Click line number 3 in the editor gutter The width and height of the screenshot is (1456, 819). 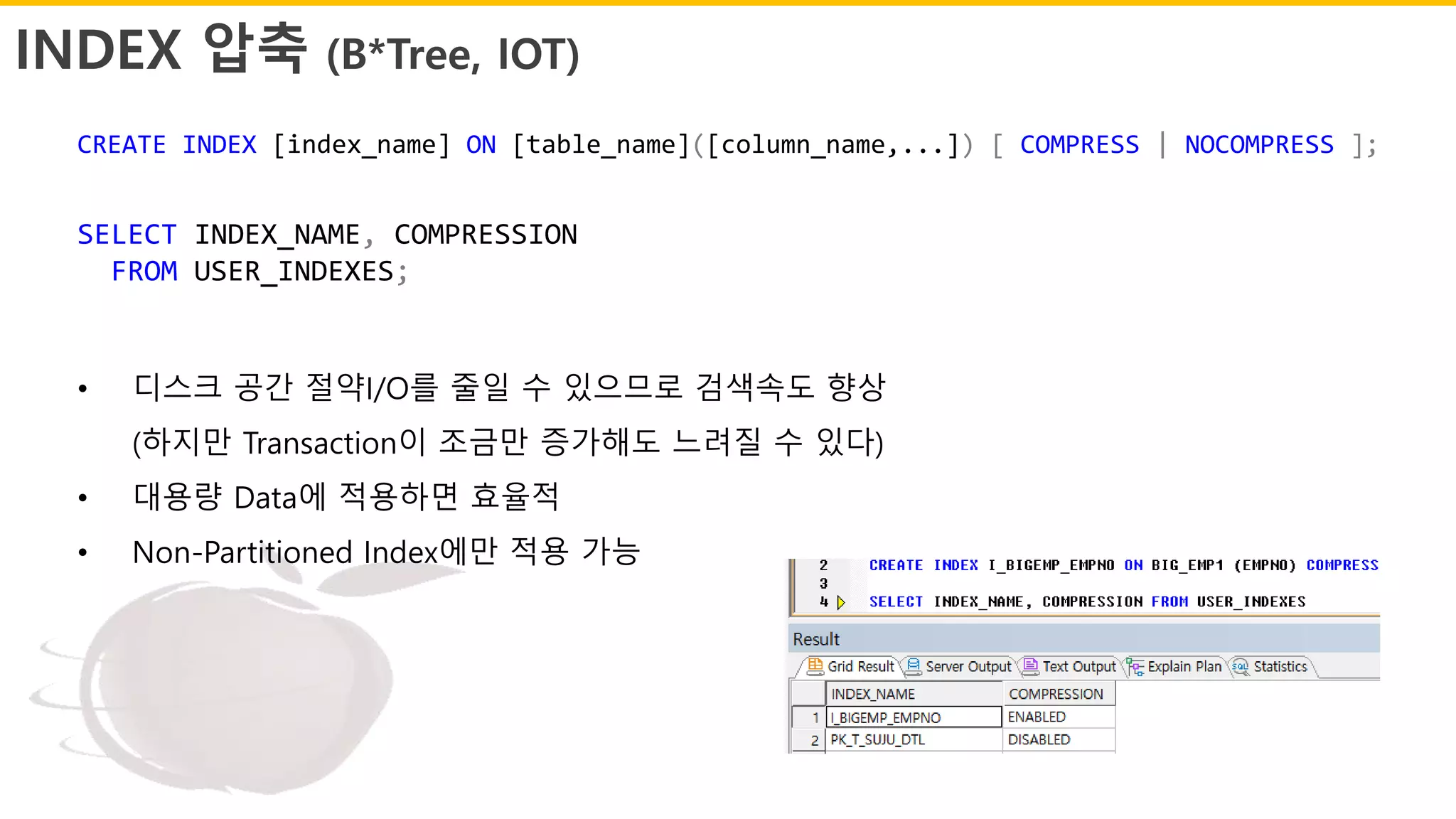(823, 584)
